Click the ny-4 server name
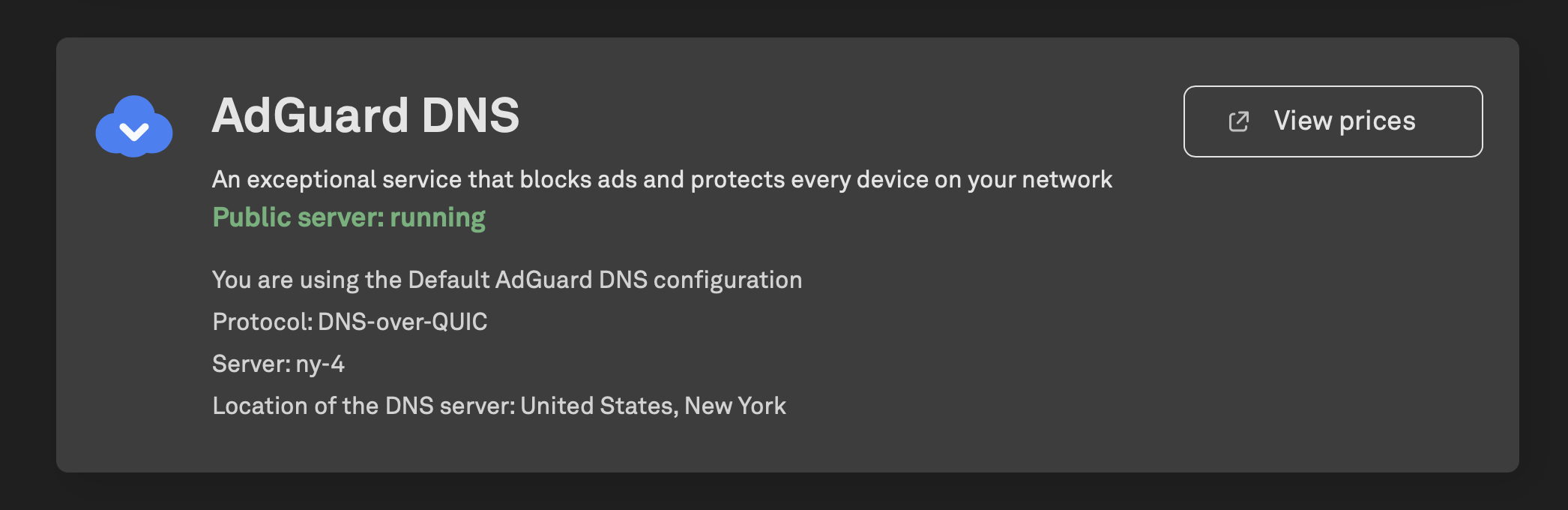The image size is (1568, 510). point(320,364)
